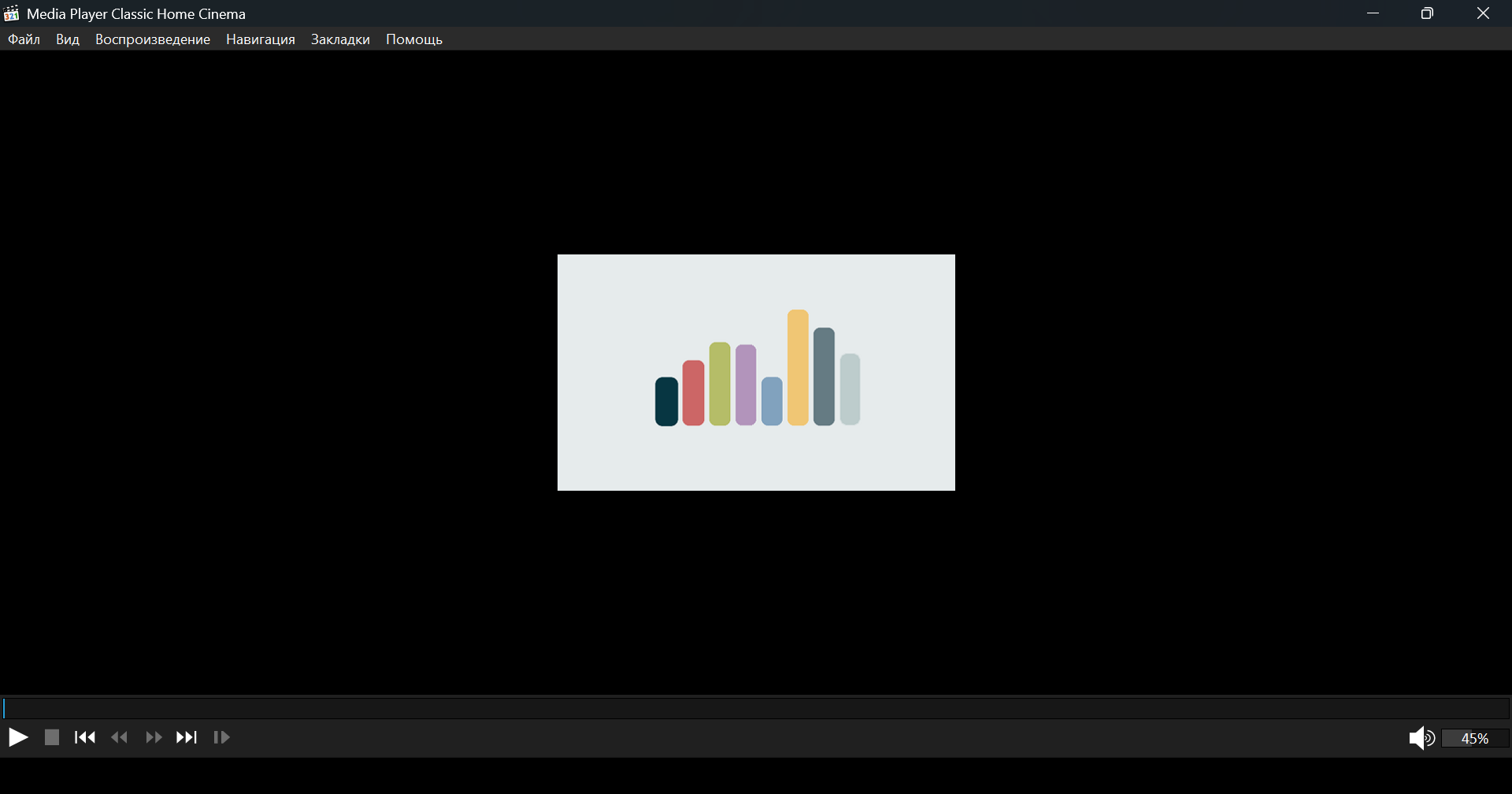The height and width of the screenshot is (794, 1512).
Task: Step forward one frame
Action: (x=222, y=738)
